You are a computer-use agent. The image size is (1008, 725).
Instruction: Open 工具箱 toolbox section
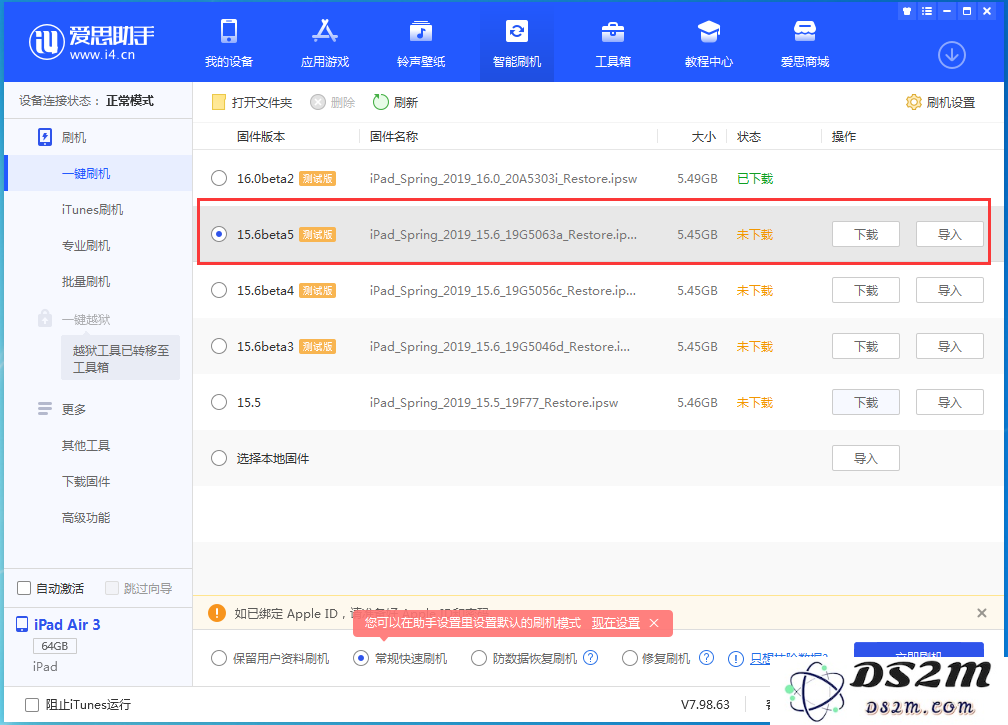[x=613, y=42]
